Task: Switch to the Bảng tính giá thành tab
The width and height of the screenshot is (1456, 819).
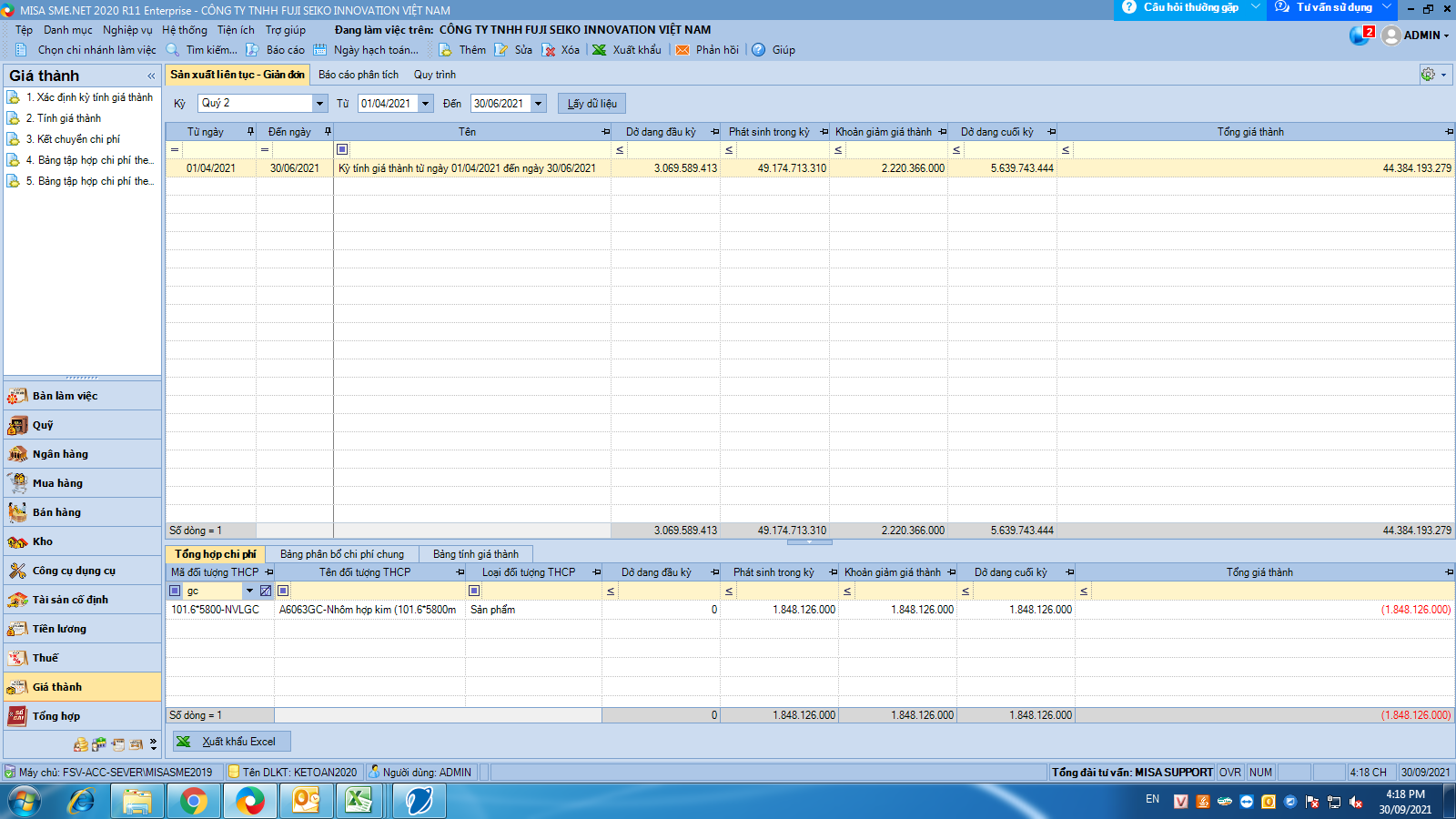Action: pyautogui.click(x=476, y=554)
